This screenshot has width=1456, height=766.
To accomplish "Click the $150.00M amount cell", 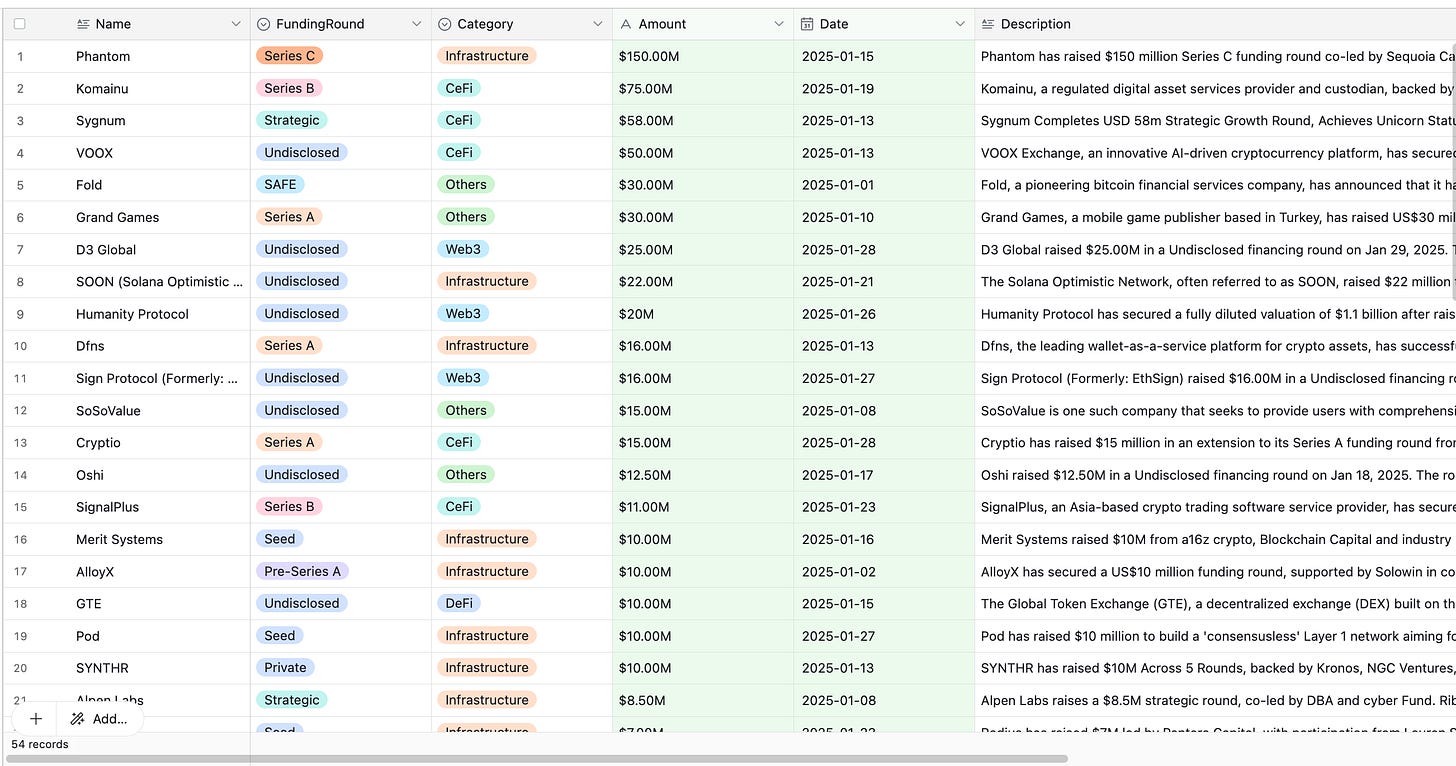I will (703, 56).
